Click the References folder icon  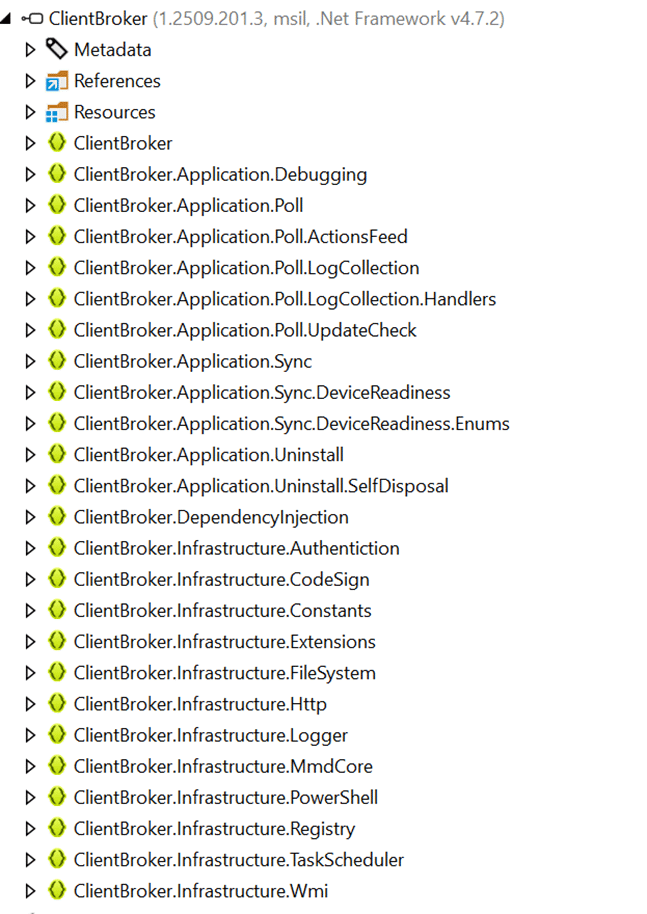(x=57, y=81)
